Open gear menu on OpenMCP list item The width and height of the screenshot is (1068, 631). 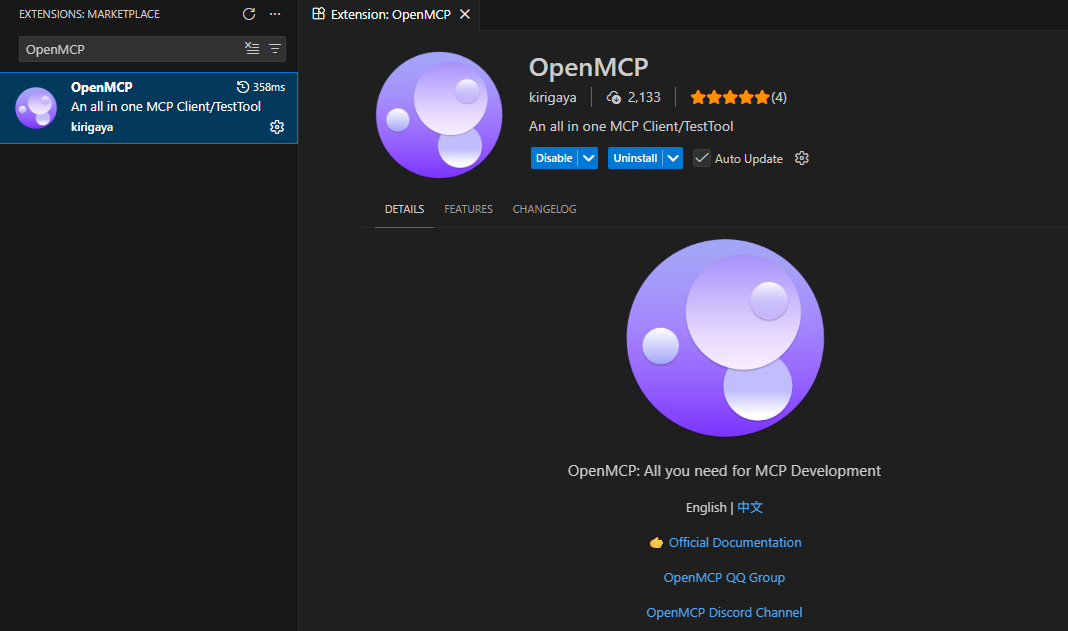point(277,127)
